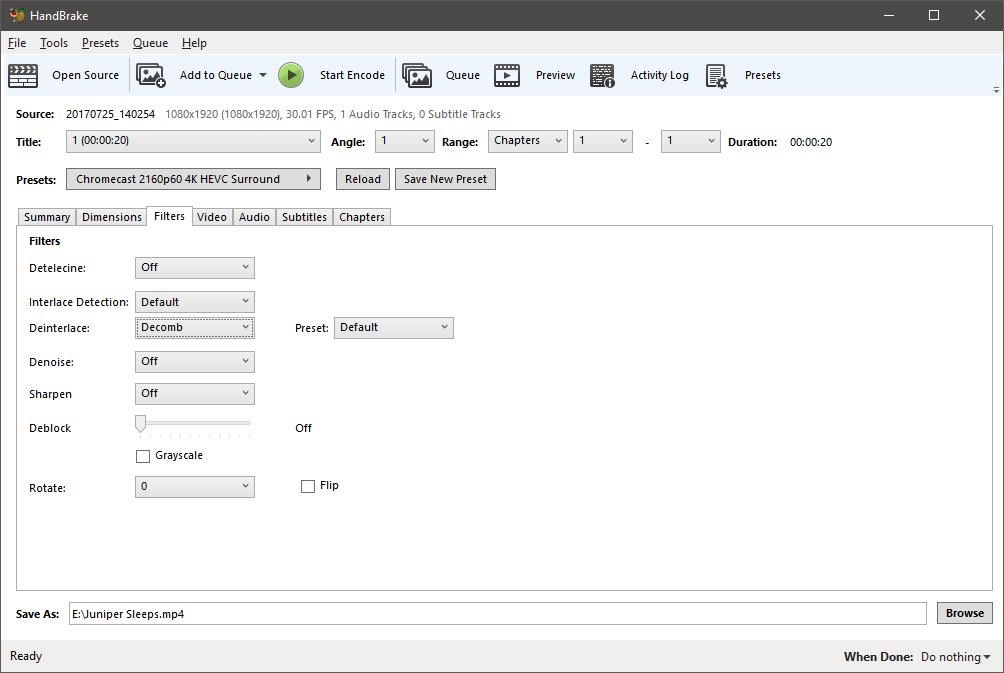Click the Deblock slider track
Viewport: 1004px width, 673px height.
tap(195, 423)
